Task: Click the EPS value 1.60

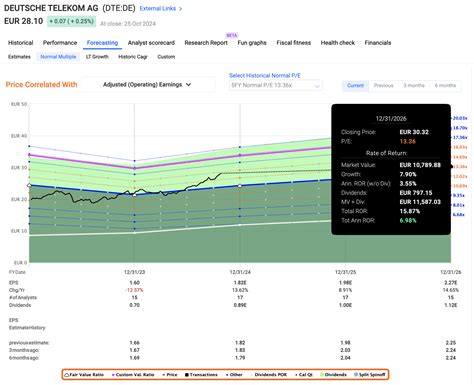Action: pos(134,283)
